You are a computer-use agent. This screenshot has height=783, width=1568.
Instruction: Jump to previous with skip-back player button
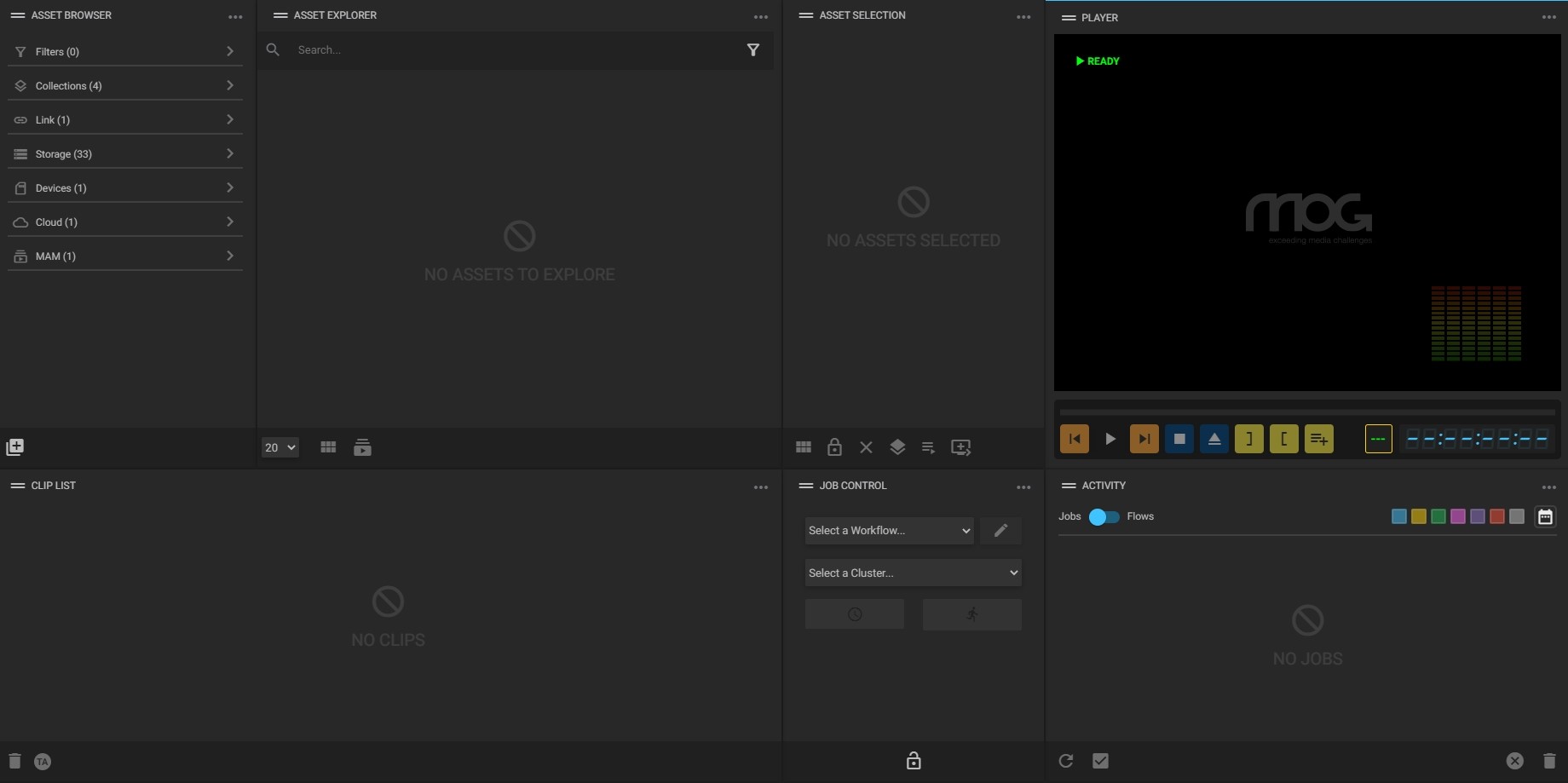[x=1075, y=439]
